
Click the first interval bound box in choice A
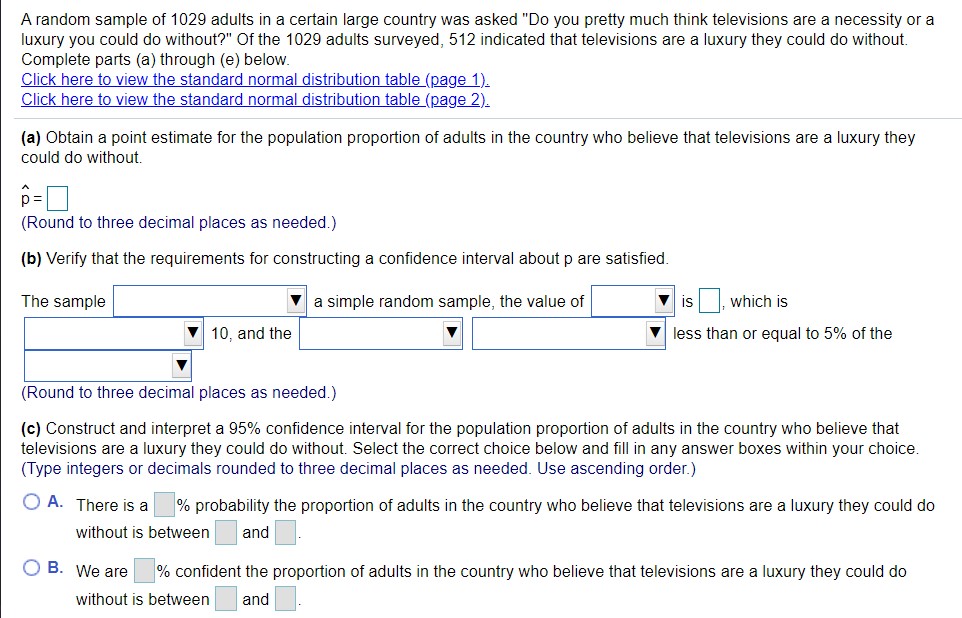point(224,532)
